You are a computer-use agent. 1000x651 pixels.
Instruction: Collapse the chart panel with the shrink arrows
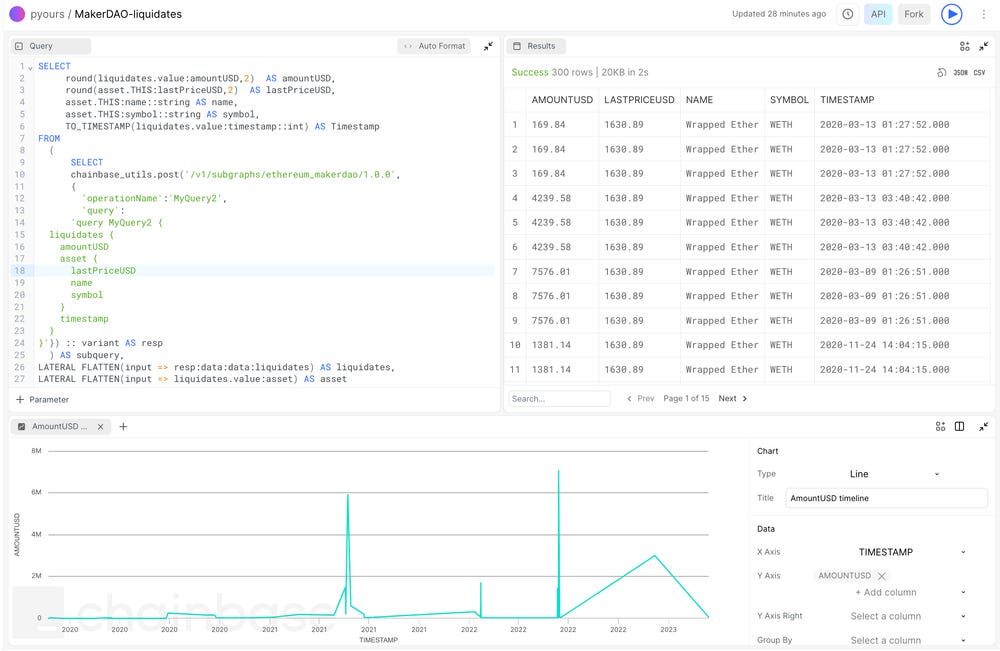coord(983,426)
